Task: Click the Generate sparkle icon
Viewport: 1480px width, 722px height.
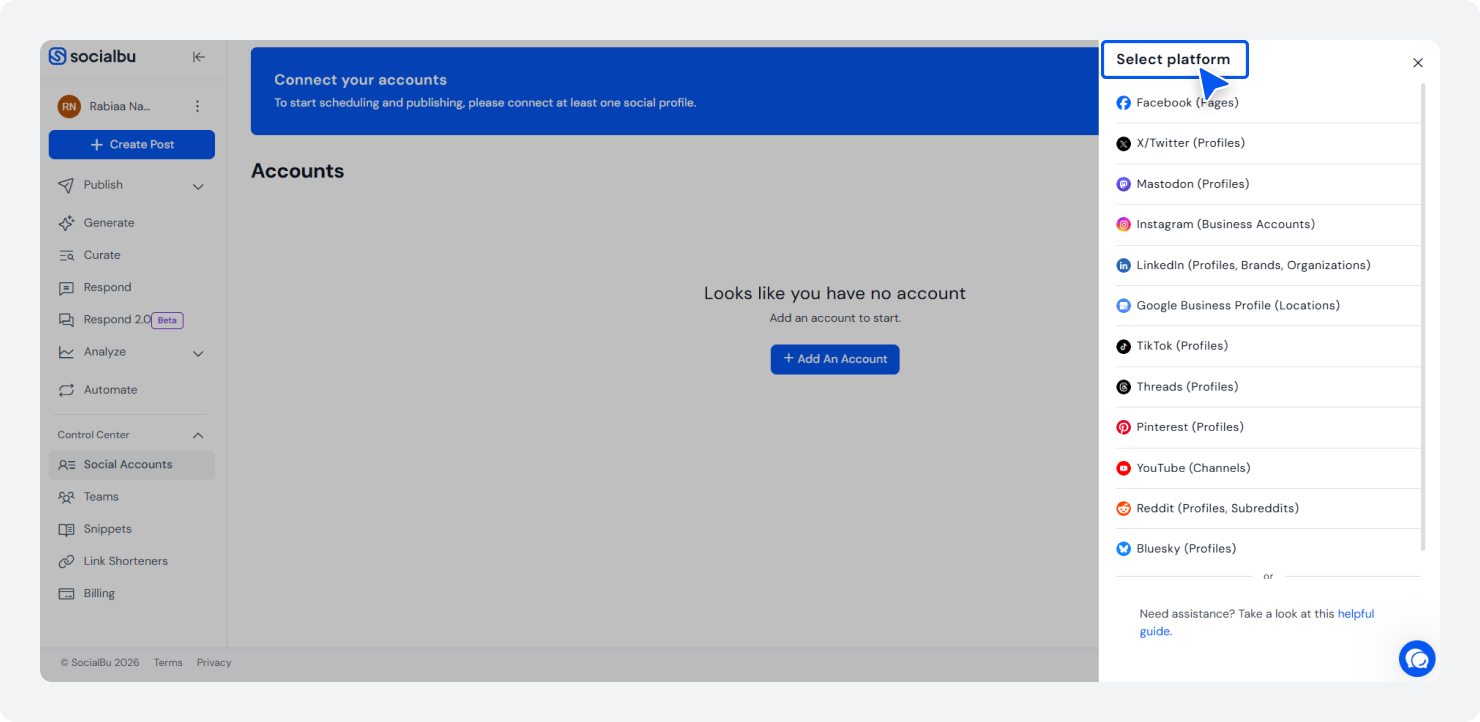Action: [66, 223]
